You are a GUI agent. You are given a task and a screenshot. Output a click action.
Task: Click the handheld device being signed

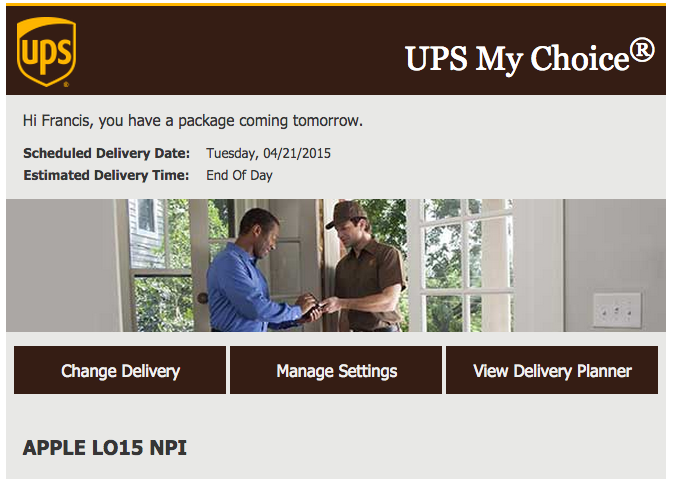click(311, 311)
